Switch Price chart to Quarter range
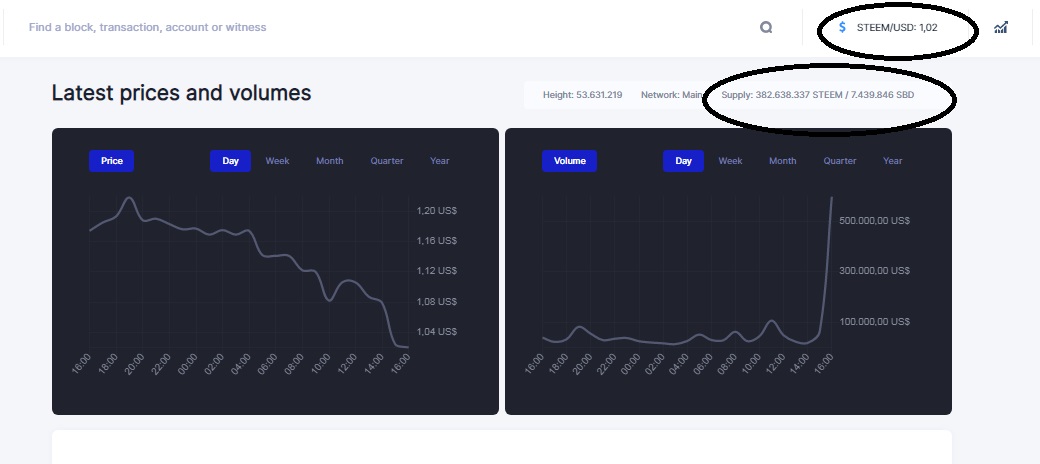The width and height of the screenshot is (1040, 464). click(x=387, y=161)
